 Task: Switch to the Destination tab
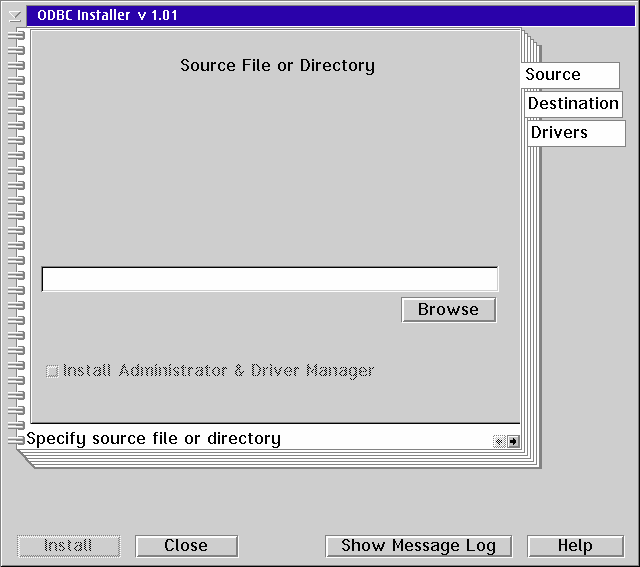coord(573,104)
